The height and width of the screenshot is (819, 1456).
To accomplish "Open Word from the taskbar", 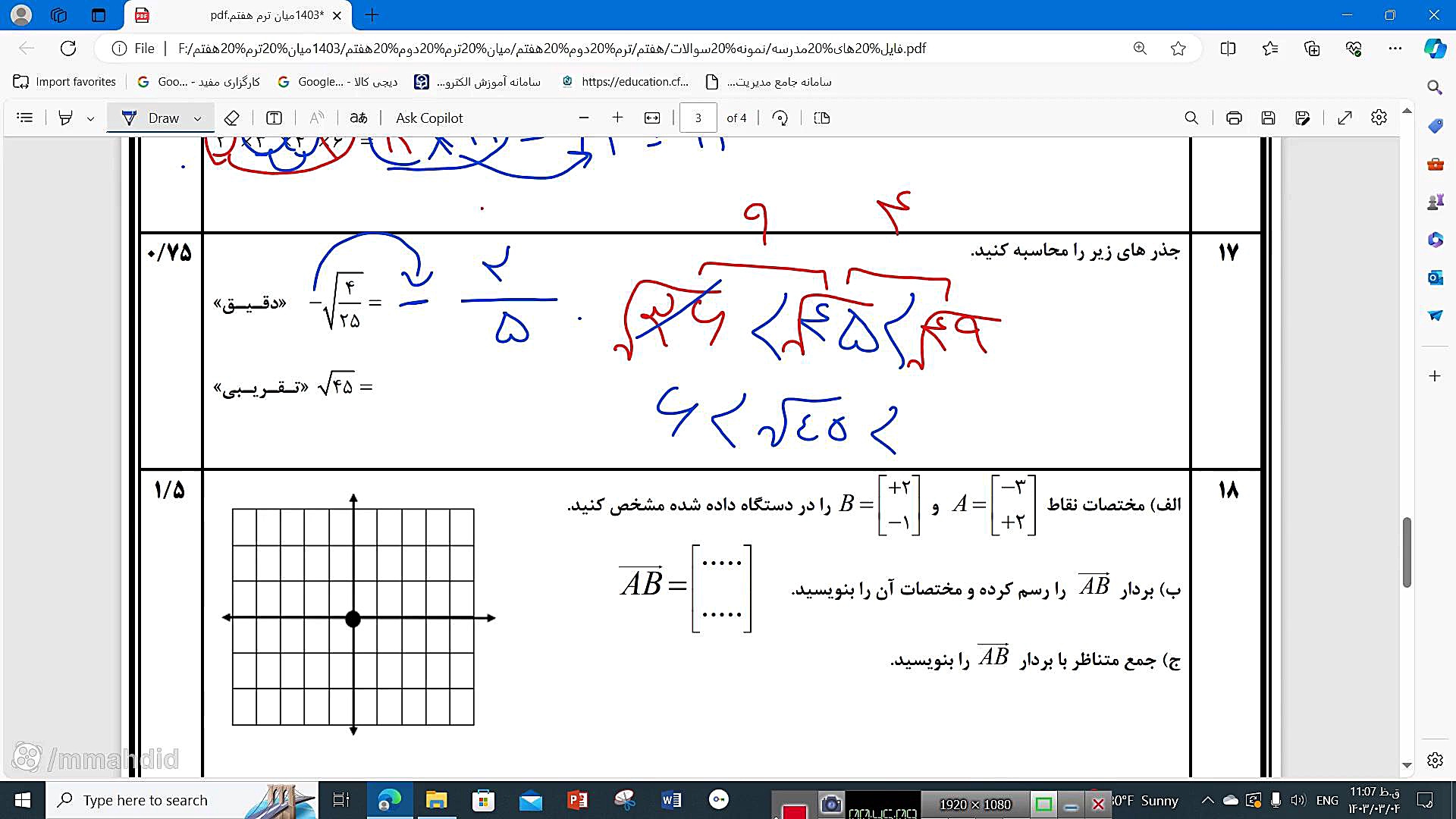I will point(671,801).
